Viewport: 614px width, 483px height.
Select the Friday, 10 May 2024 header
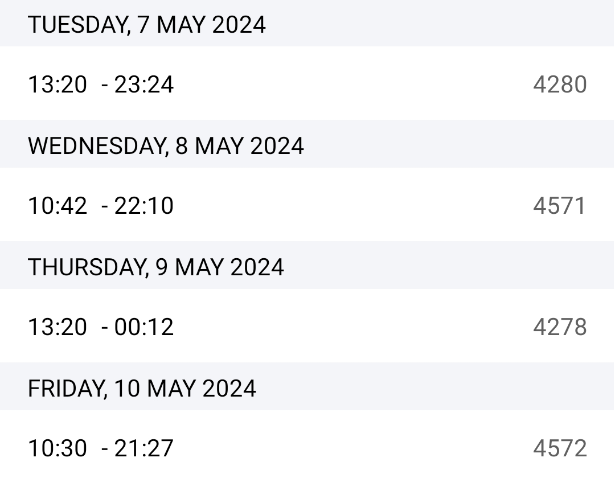pos(142,388)
